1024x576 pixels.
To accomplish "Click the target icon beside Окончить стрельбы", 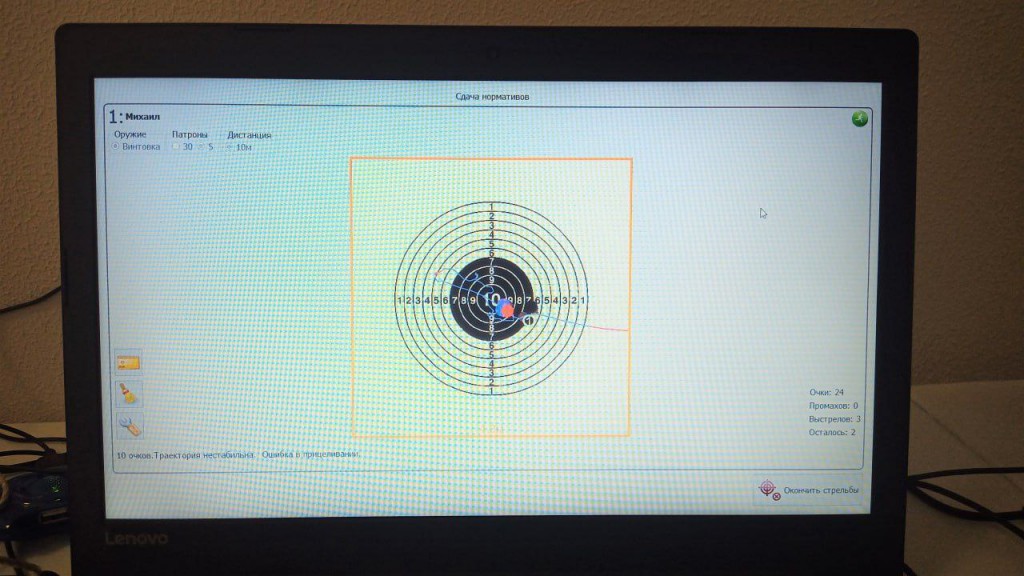I will click(x=768, y=489).
